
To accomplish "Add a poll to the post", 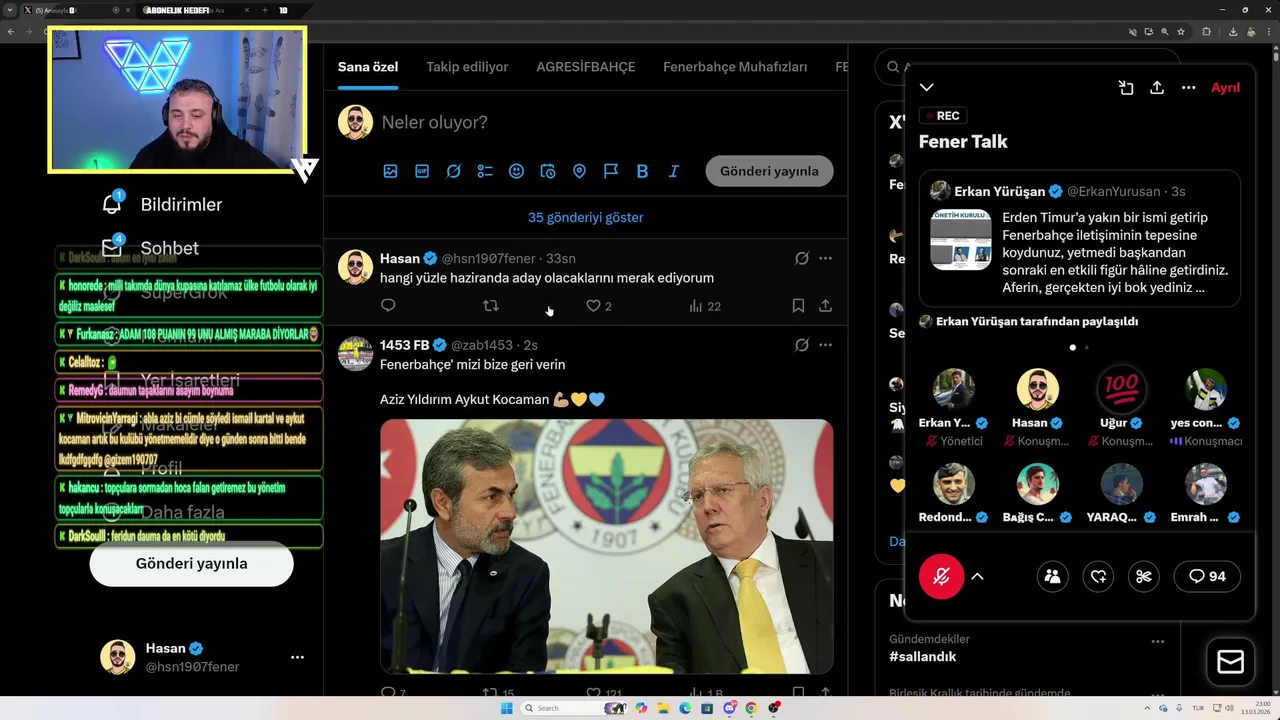I will point(485,171).
